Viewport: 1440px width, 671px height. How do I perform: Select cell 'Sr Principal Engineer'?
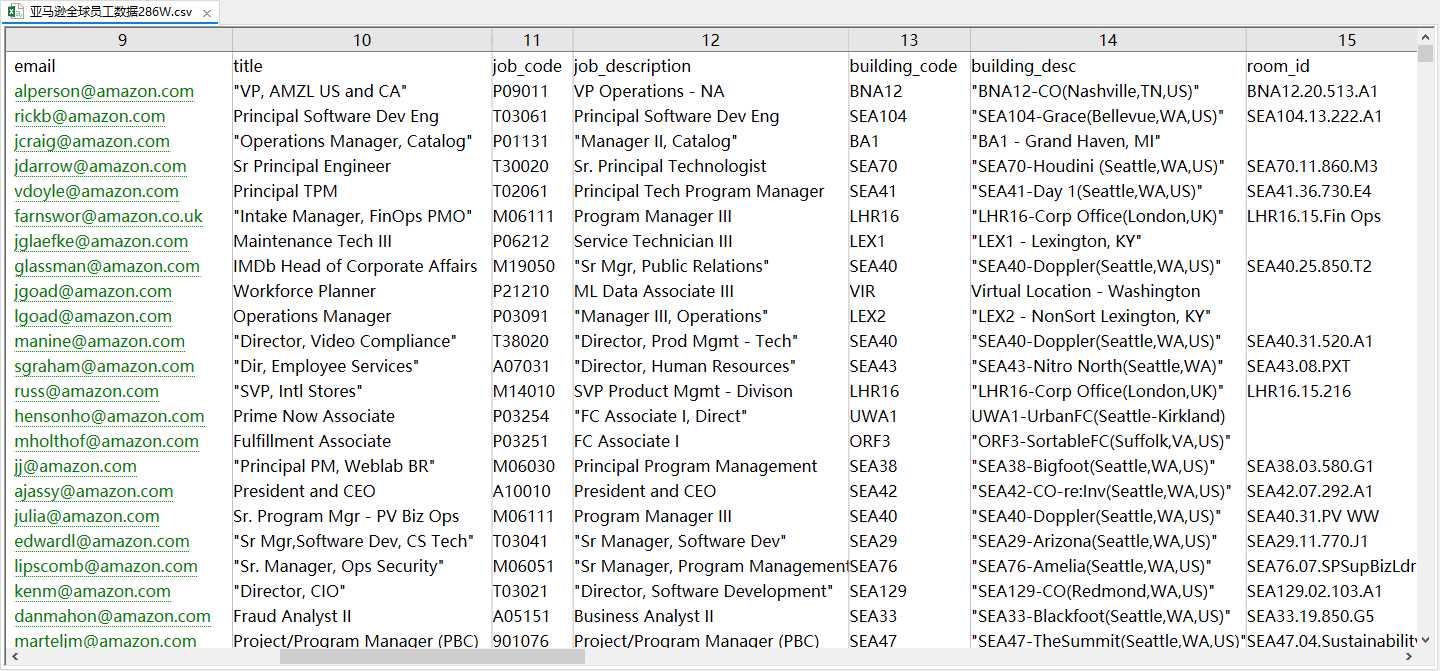362,166
